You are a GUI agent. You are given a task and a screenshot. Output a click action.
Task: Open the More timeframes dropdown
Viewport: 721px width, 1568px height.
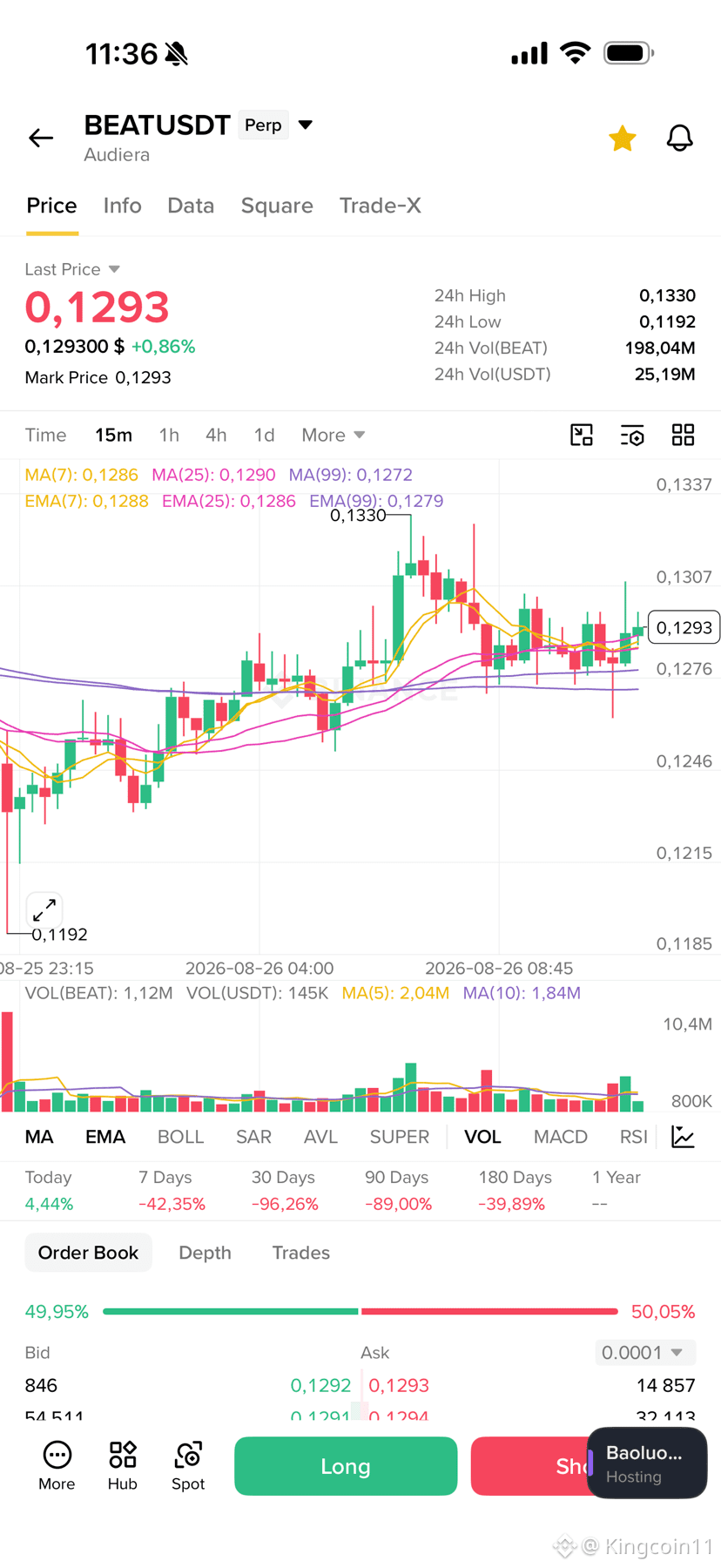click(x=333, y=435)
